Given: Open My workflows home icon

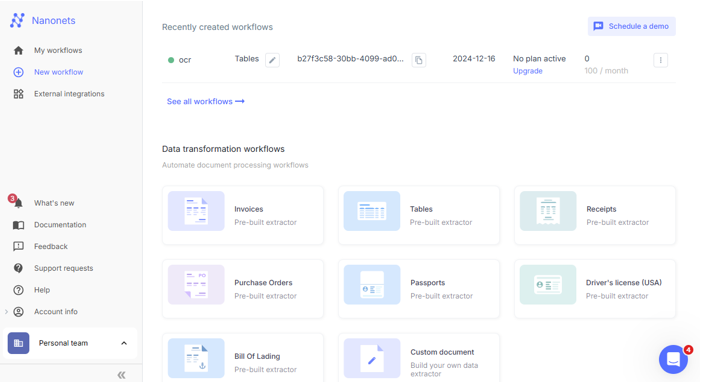Looking at the screenshot, I should coord(18,50).
